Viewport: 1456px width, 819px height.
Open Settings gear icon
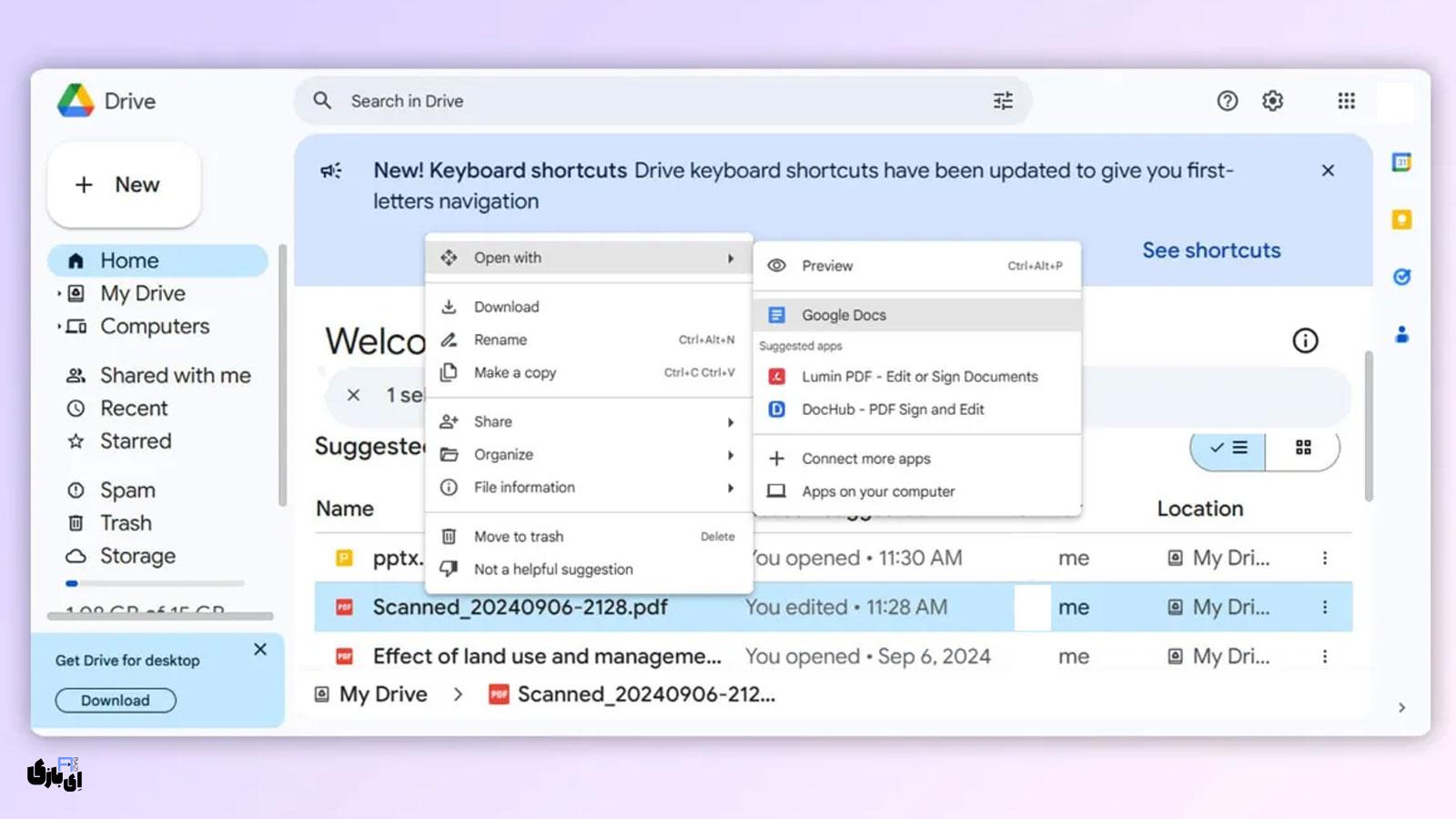point(1273,101)
